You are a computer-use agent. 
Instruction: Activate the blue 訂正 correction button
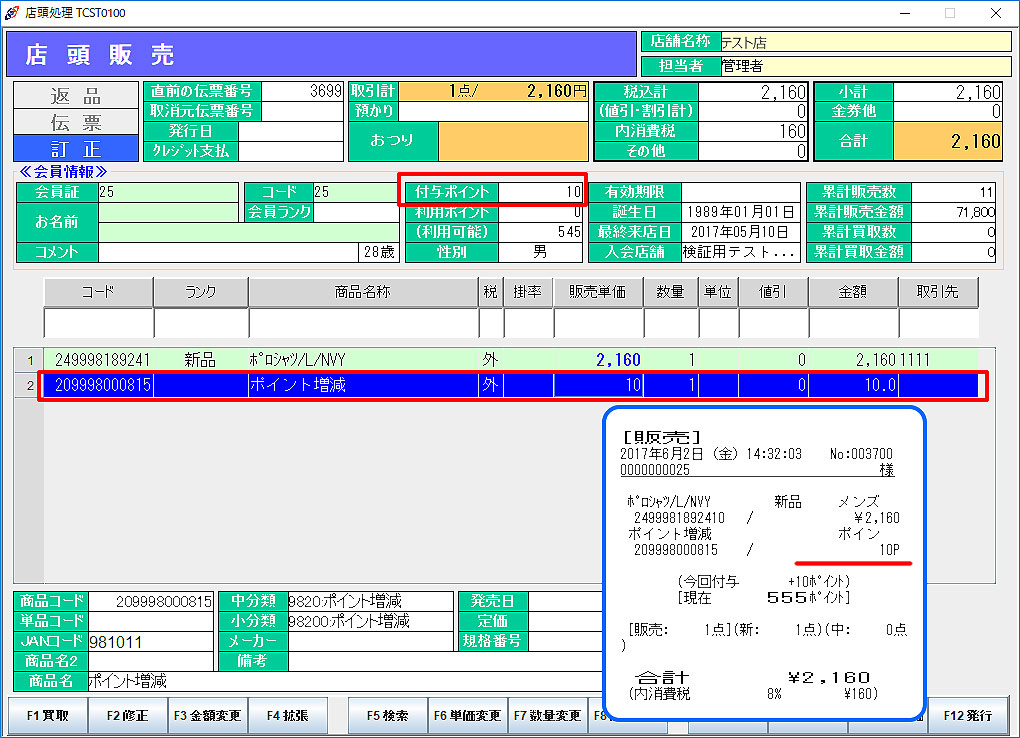(76, 148)
